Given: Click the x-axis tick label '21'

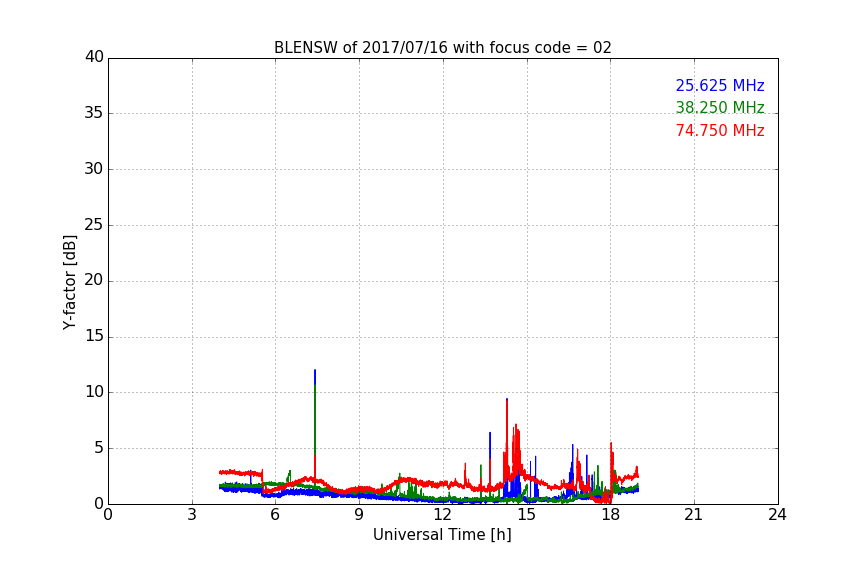Looking at the screenshot, I should (694, 515).
